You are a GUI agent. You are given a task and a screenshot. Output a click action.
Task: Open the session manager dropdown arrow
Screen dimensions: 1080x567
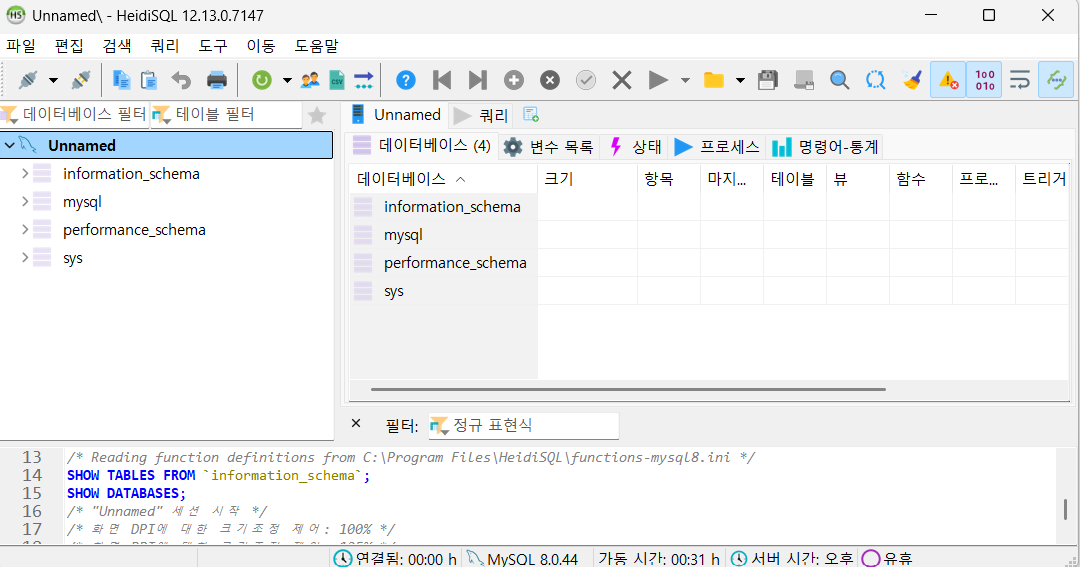point(53,80)
